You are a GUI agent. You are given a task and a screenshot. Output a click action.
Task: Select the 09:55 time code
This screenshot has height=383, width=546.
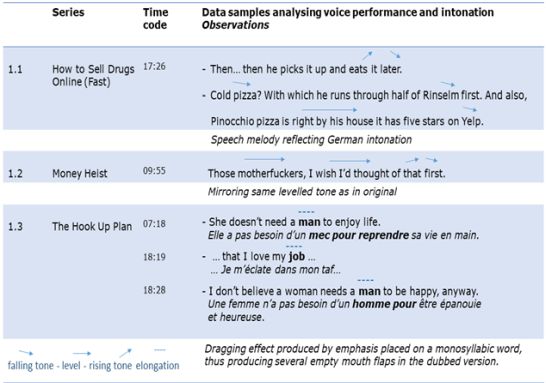pos(154,171)
